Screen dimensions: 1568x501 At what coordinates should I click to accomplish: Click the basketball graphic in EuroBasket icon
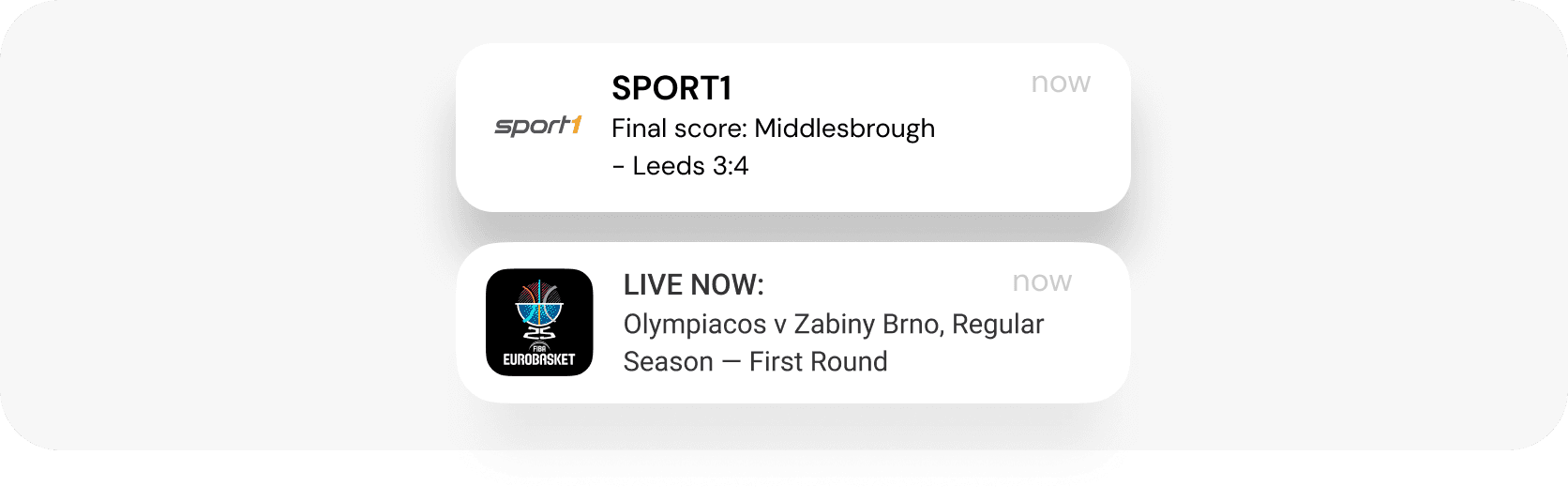tap(539, 308)
